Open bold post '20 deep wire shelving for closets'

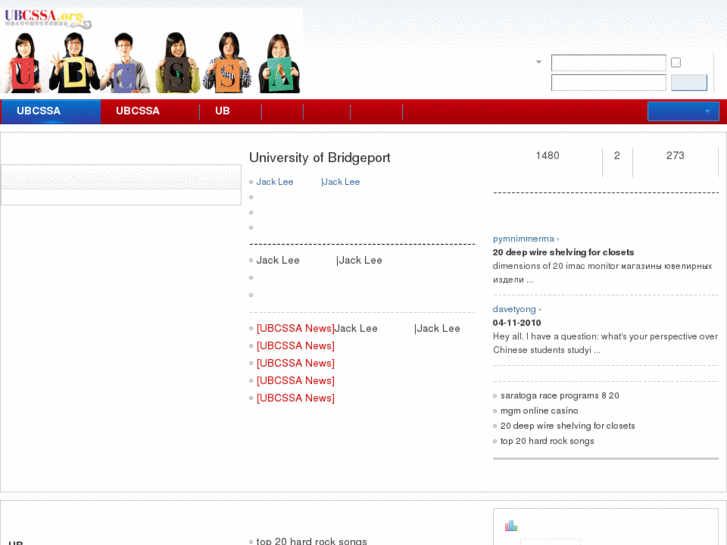[x=563, y=252]
